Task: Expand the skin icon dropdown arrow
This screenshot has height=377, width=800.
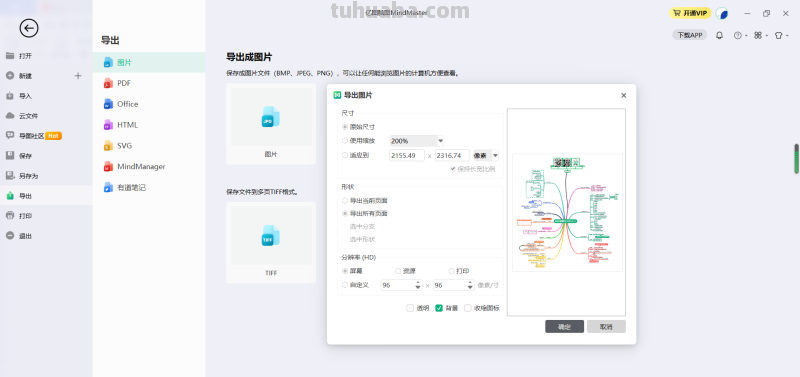Action: (x=787, y=36)
